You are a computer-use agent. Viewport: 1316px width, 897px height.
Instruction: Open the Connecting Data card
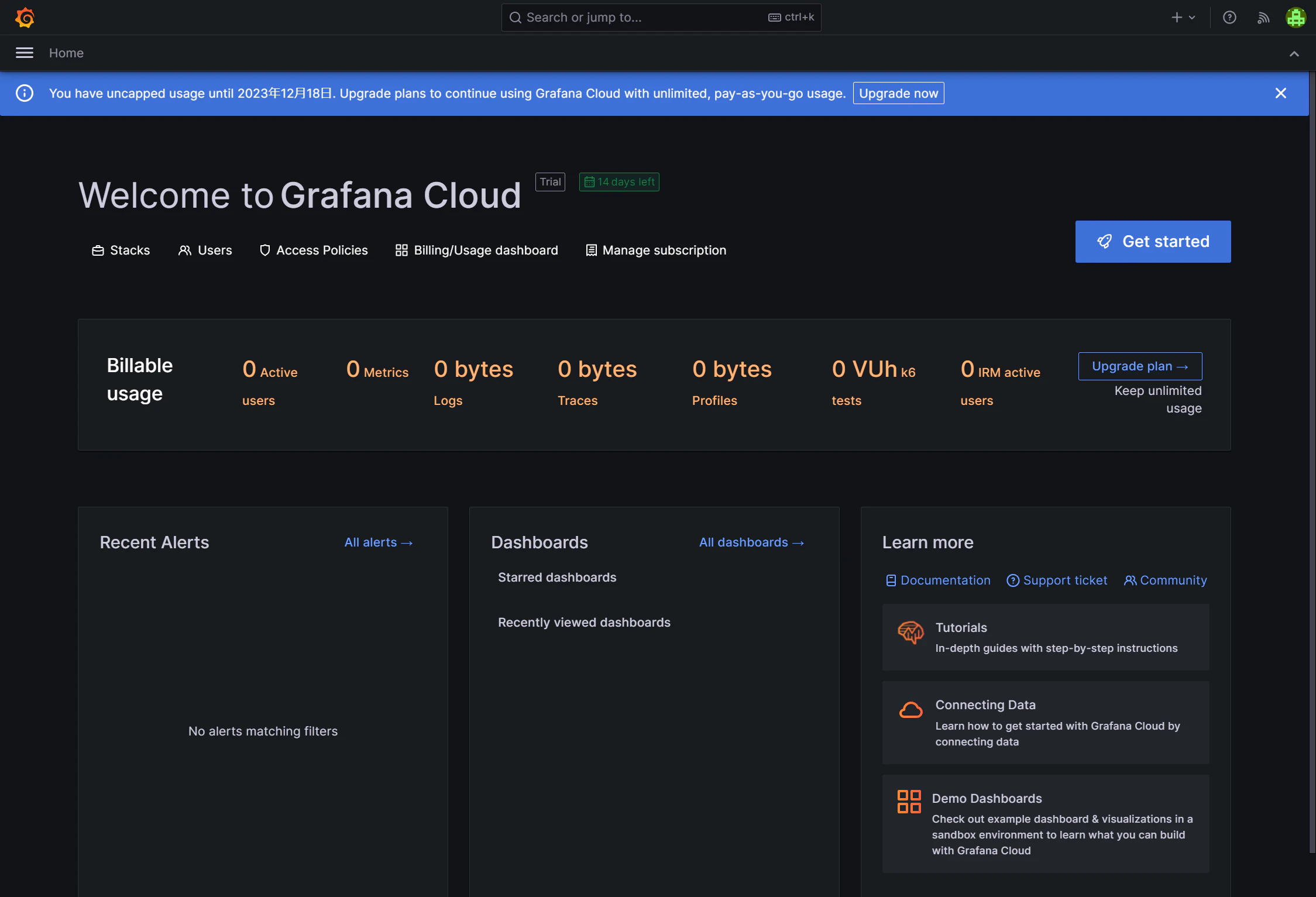click(x=1045, y=723)
